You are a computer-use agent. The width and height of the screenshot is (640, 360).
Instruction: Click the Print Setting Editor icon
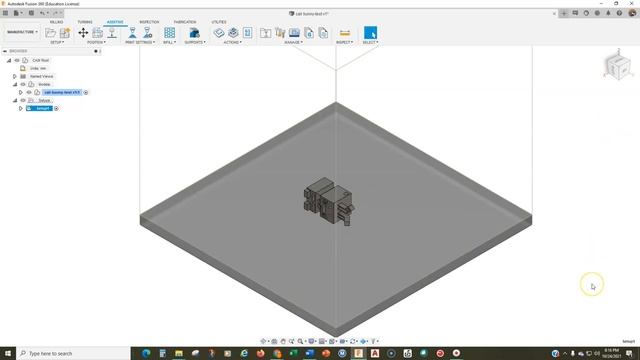(133, 33)
